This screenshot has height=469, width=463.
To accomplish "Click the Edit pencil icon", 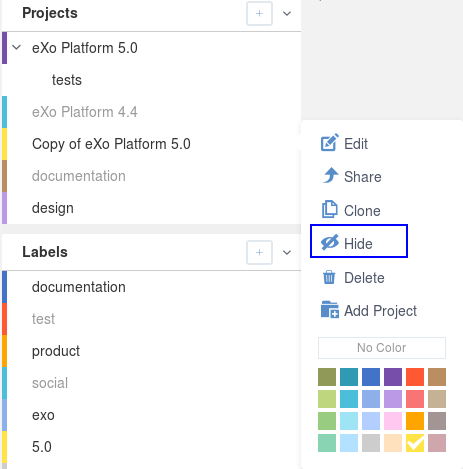I will coord(330,143).
